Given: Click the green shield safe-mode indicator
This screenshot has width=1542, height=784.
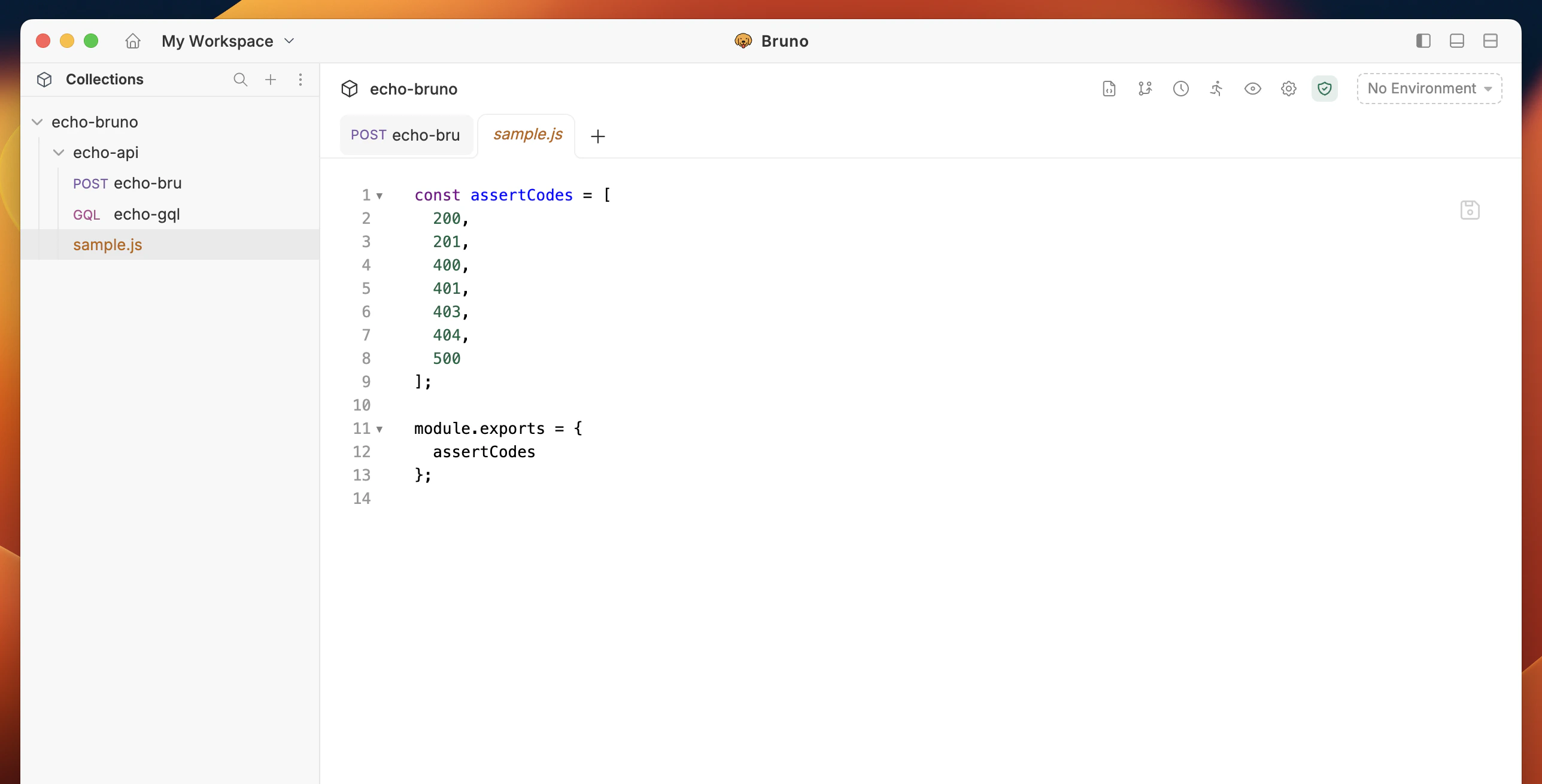Looking at the screenshot, I should click(x=1325, y=89).
